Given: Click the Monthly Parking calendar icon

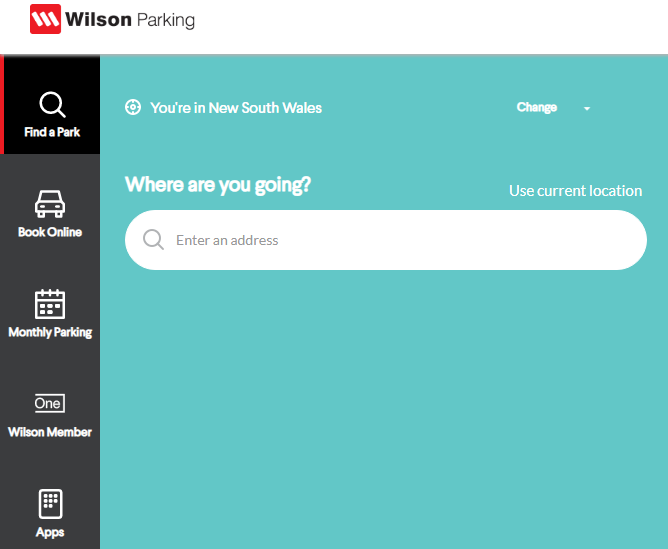Looking at the screenshot, I should pos(50,304).
